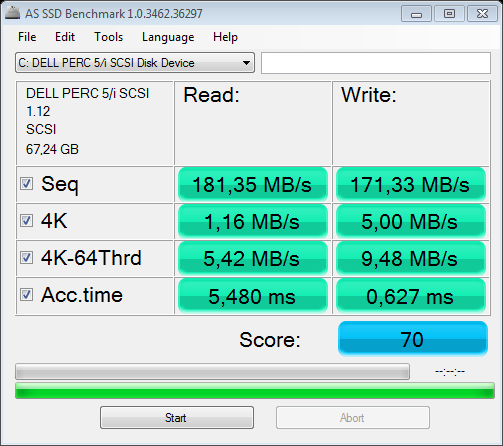Open the Tools menu
The image size is (503, 446).
point(109,37)
